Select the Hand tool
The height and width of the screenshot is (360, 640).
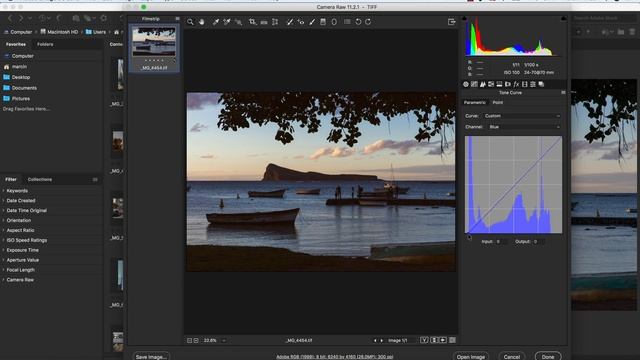(x=202, y=22)
